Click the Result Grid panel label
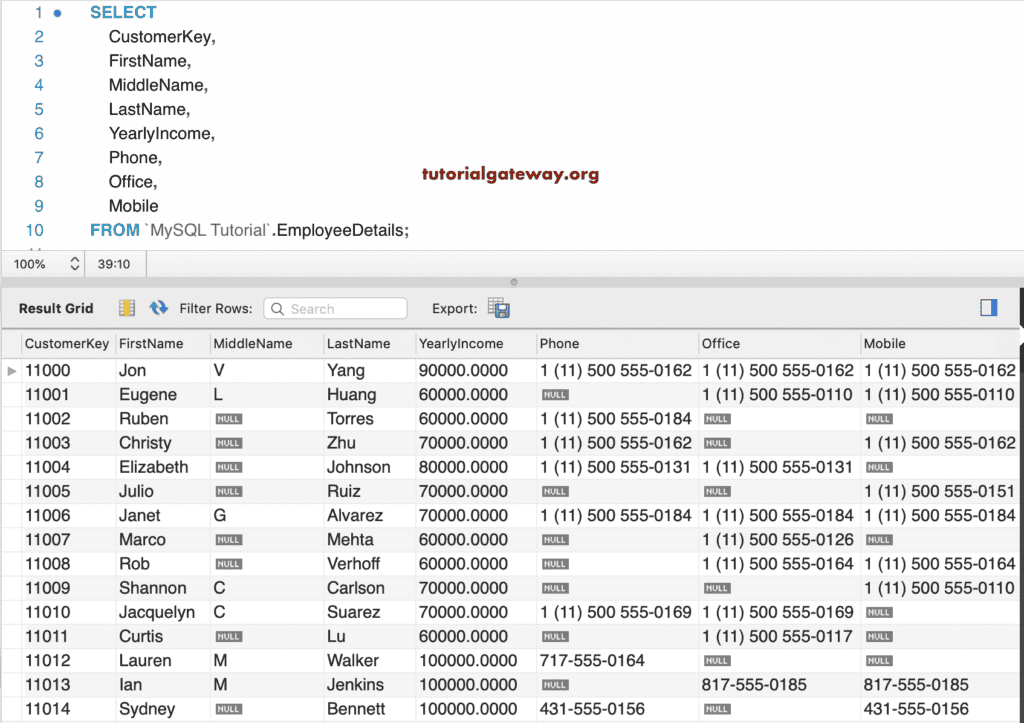1024x723 pixels. [x=55, y=308]
